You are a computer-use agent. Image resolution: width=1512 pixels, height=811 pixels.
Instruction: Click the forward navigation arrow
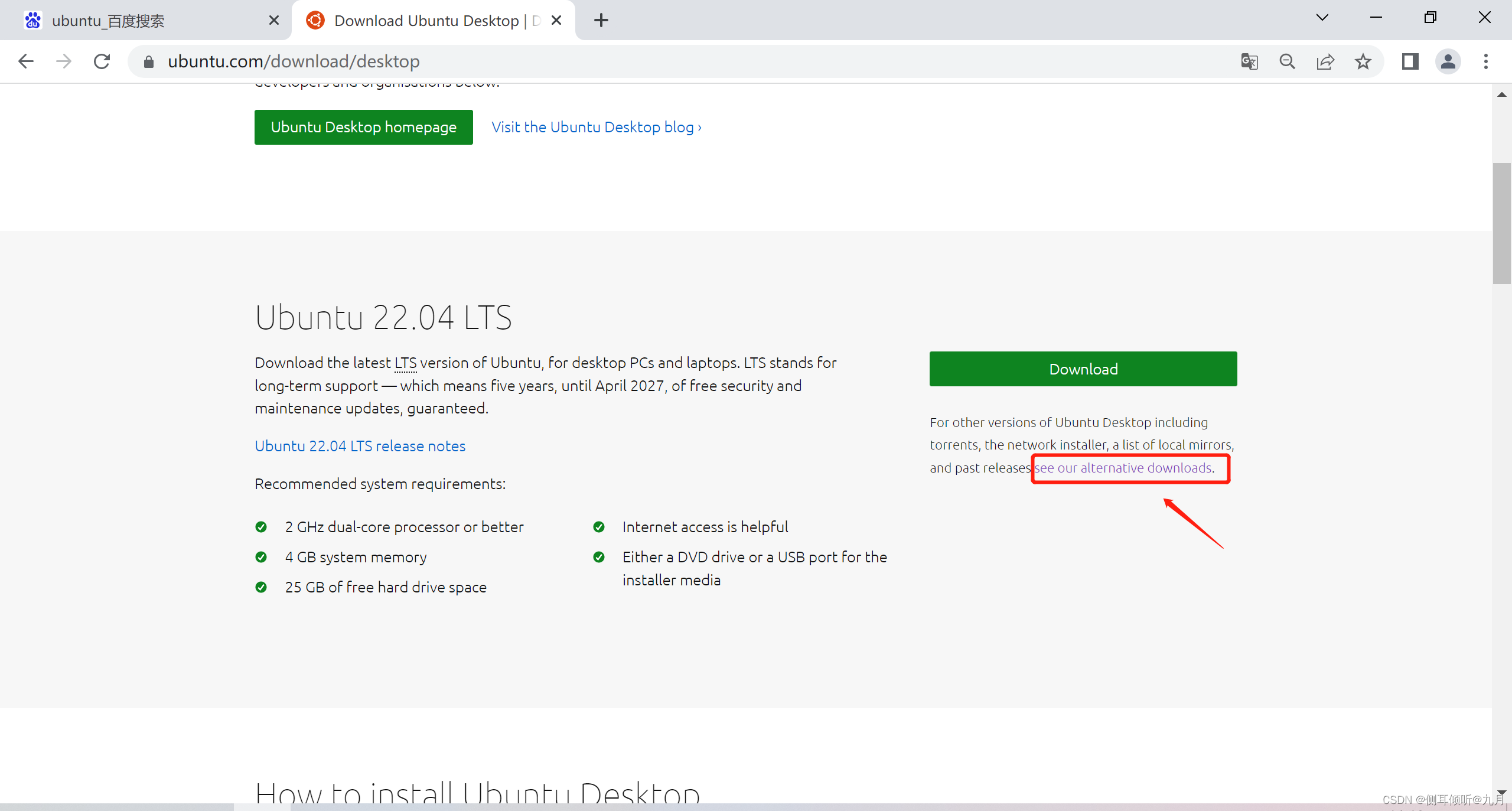(64, 61)
